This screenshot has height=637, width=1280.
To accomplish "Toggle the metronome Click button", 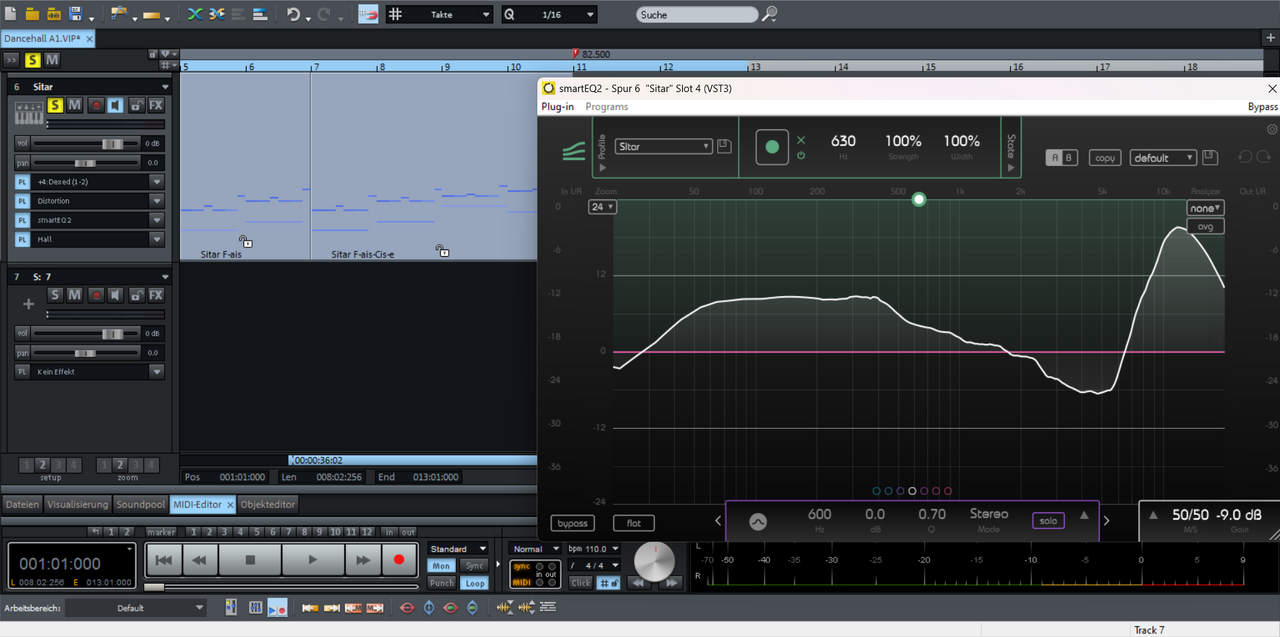I will coord(581,583).
